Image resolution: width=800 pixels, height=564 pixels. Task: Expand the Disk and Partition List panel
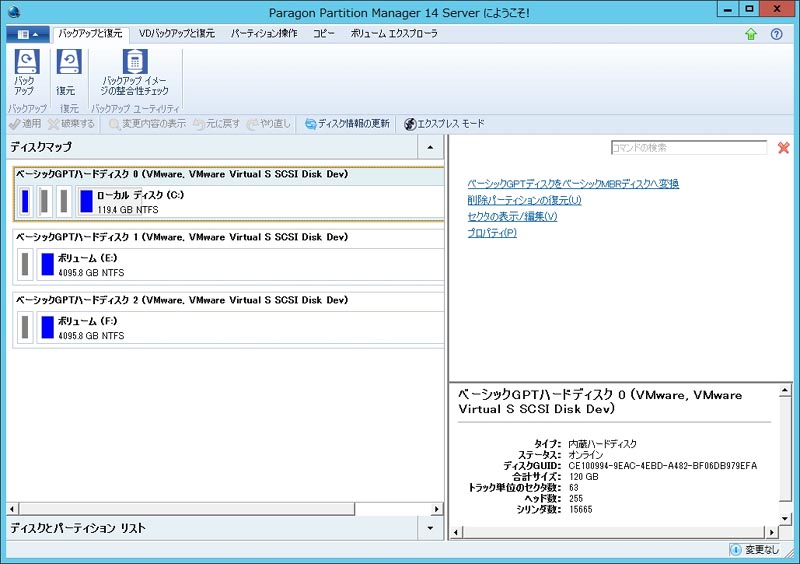[430, 527]
